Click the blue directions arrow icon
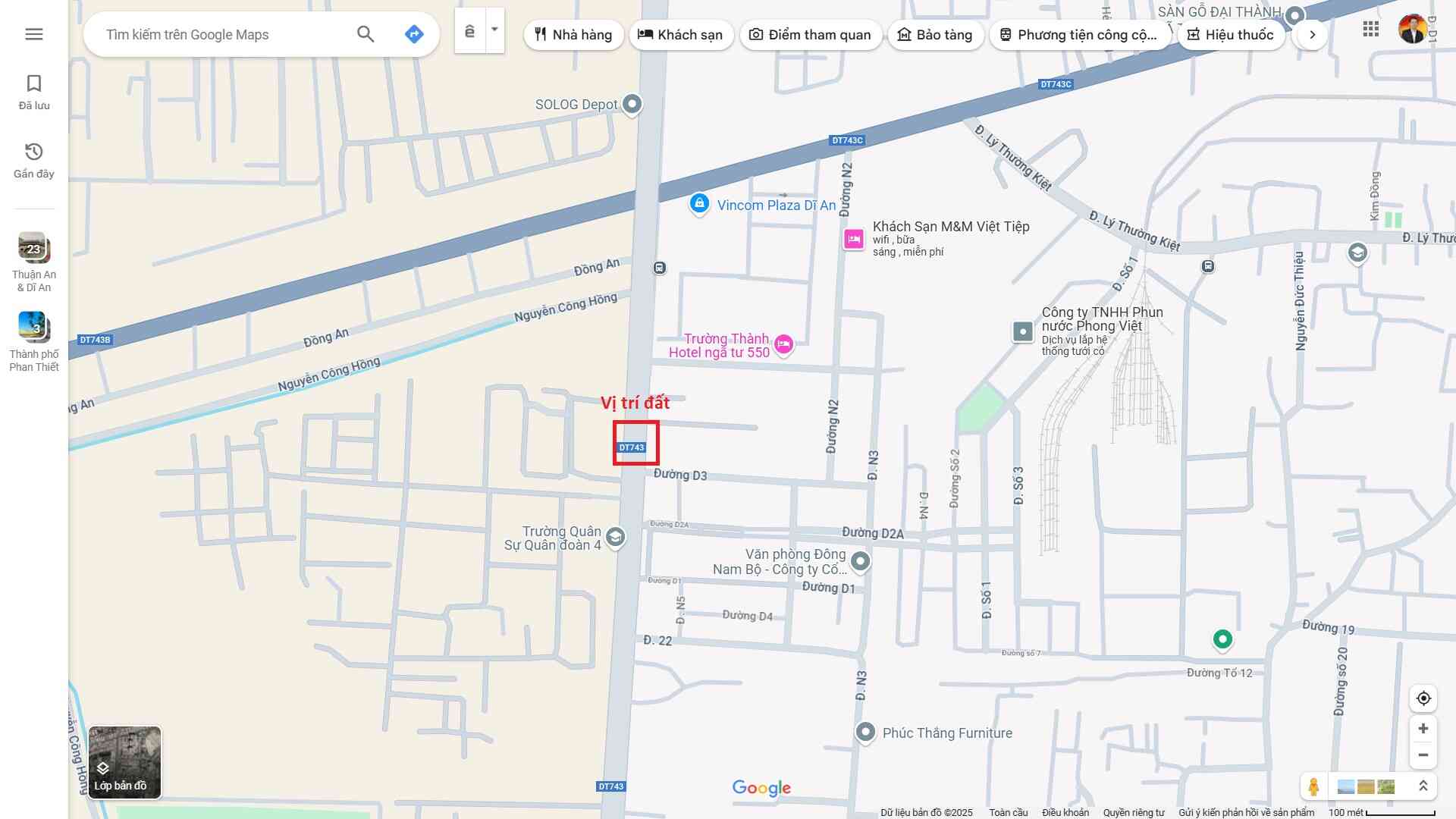Image resolution: width=1456 pixels, height=819 pixels. [x=414, y=34]
